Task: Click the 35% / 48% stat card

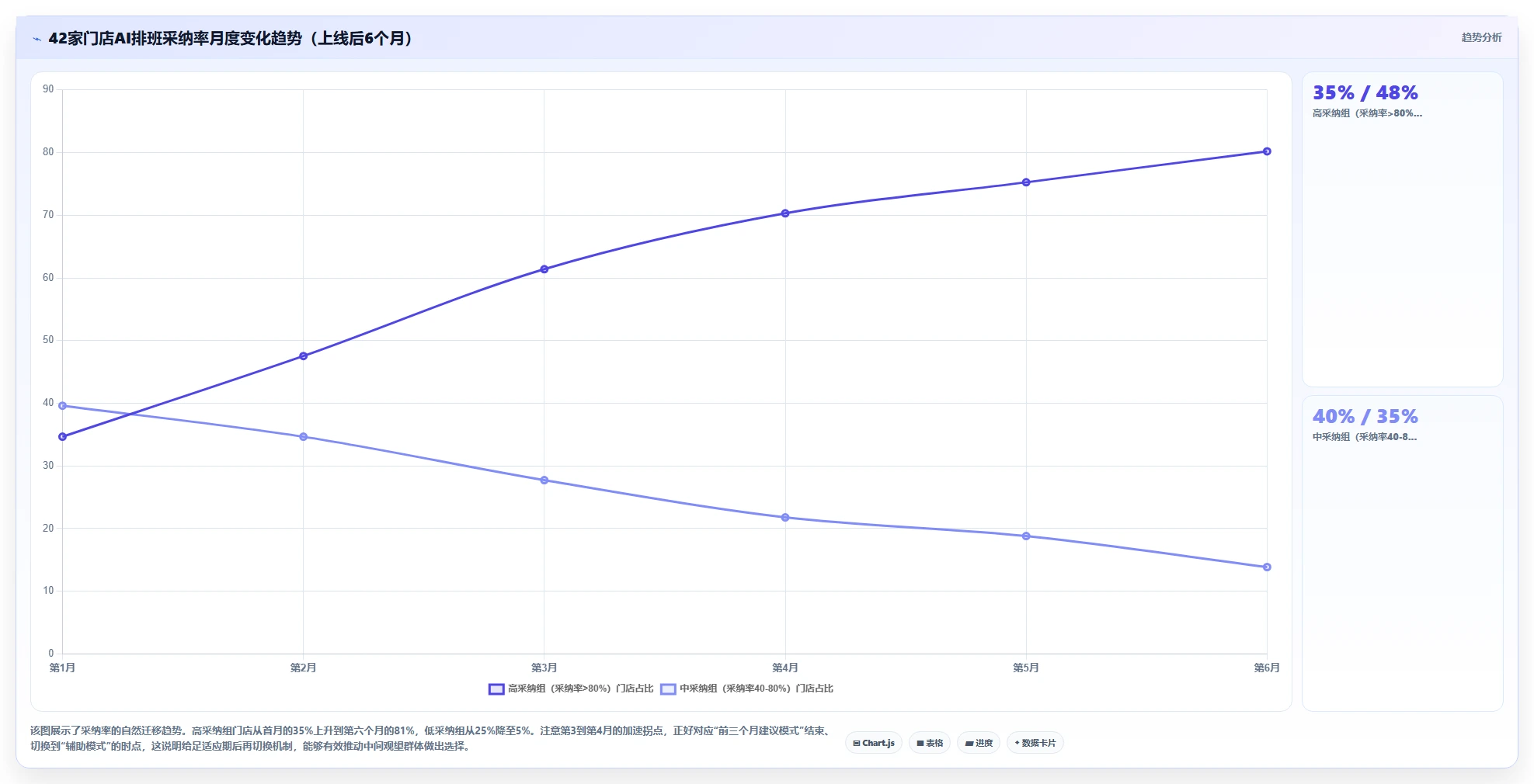Action: [x=1402, y=230]
